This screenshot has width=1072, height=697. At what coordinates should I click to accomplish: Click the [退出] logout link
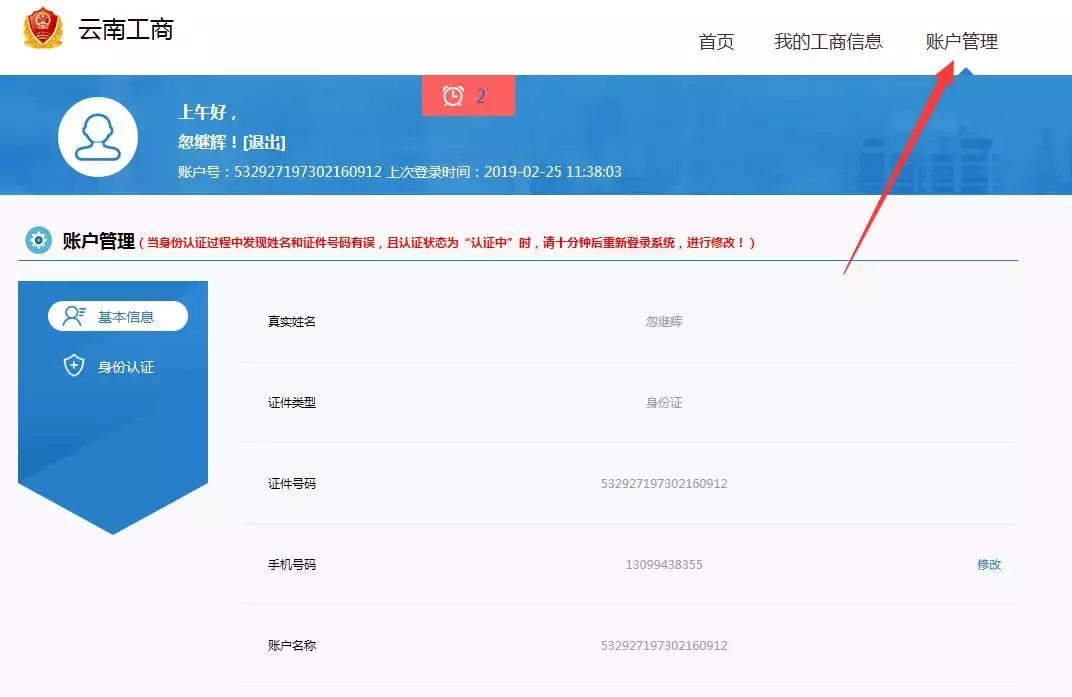click(x=264, y=142)
